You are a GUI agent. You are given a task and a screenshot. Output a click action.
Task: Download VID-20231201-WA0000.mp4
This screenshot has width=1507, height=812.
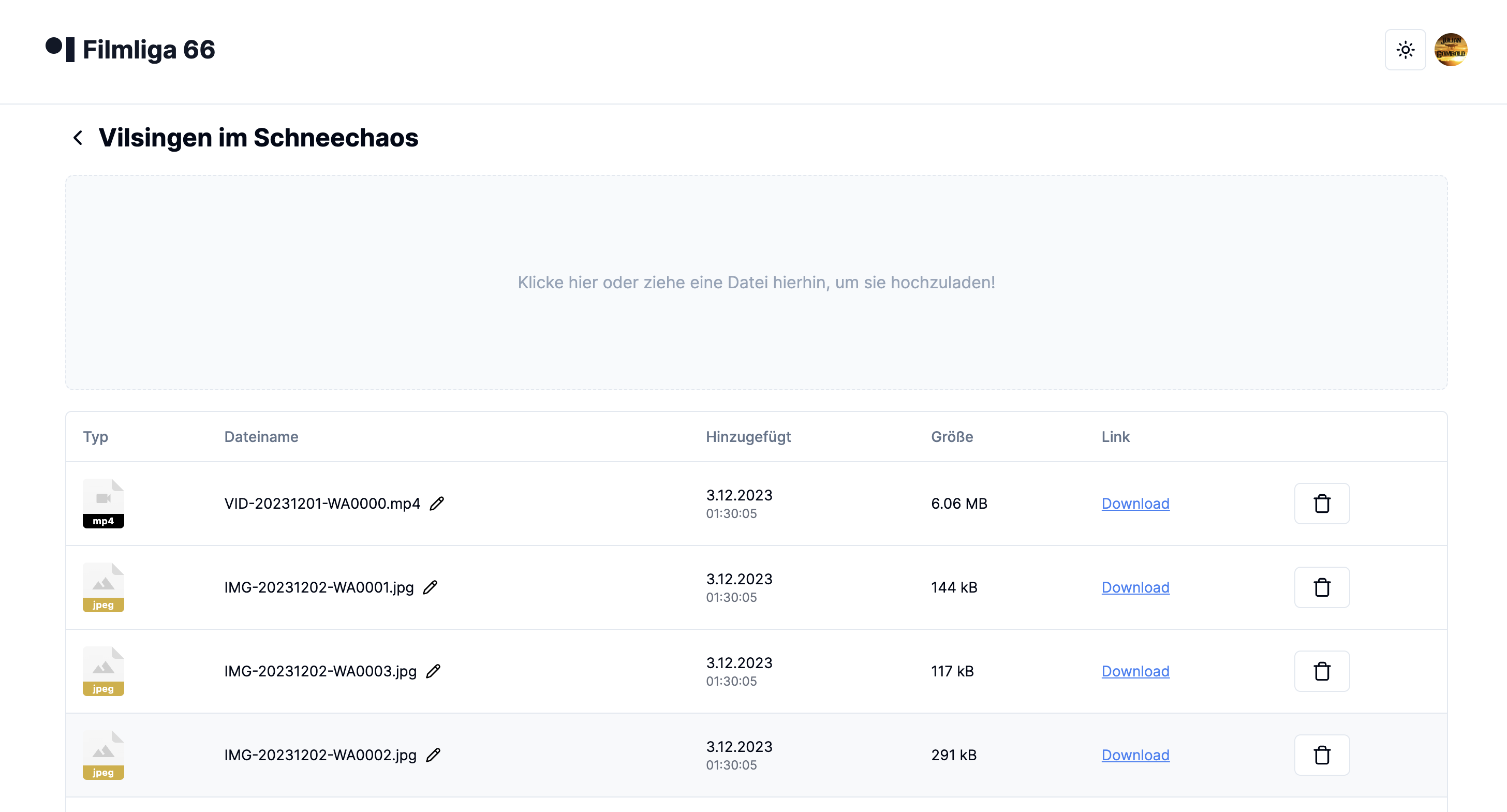(1135, 503)
